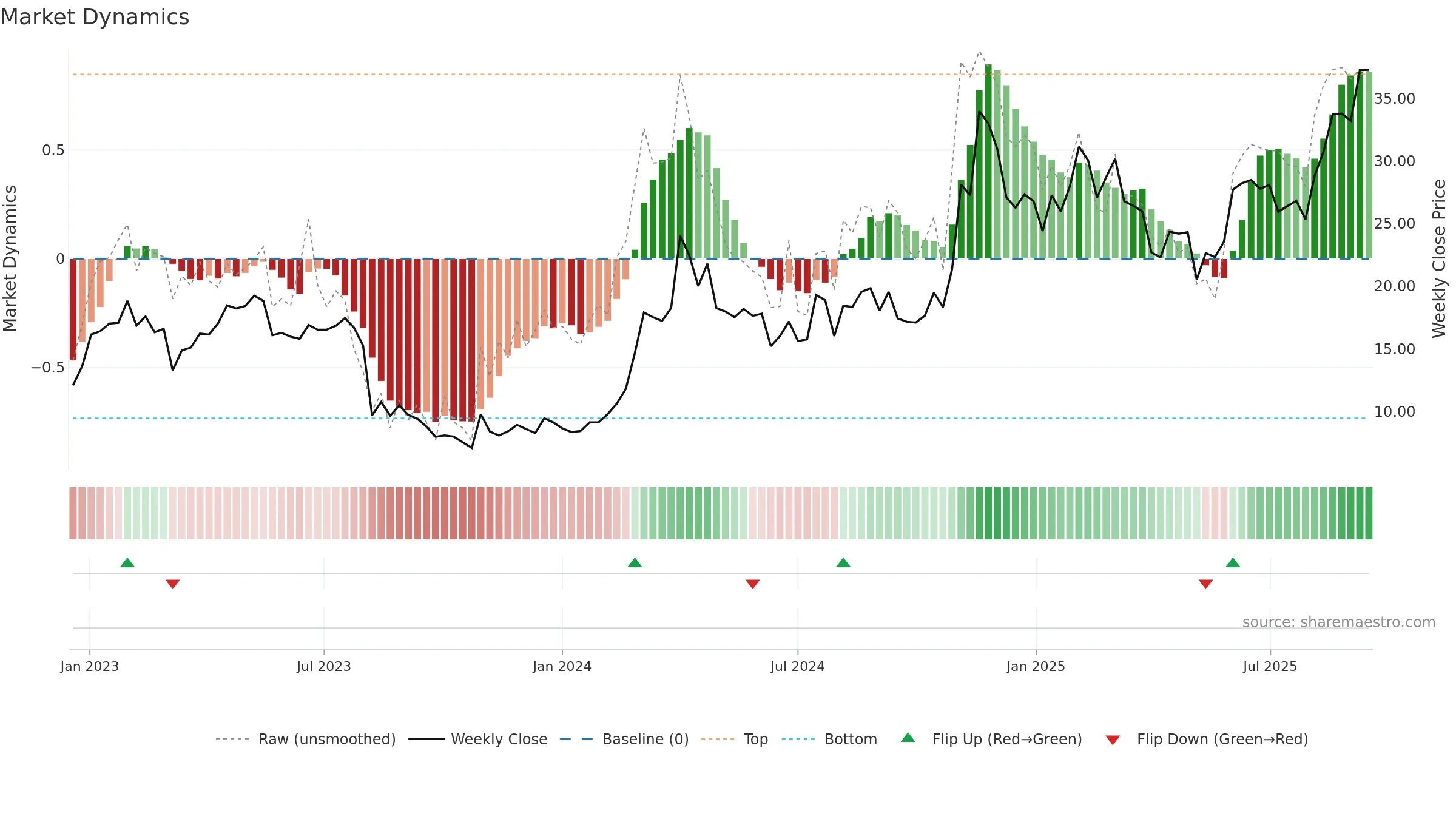
Task: Click the Jul 2025 axis label
Action: (x=1270, y=666)
